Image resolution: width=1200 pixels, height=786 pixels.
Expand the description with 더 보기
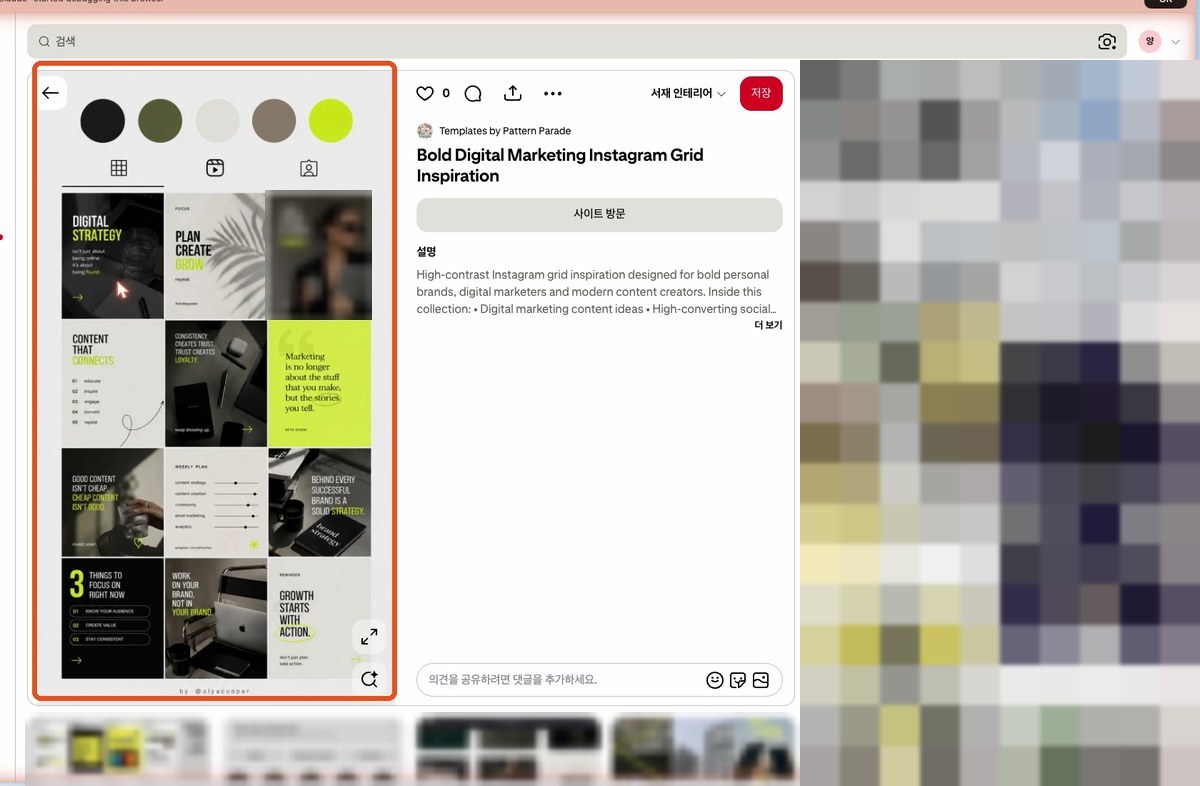coord(768,325)
